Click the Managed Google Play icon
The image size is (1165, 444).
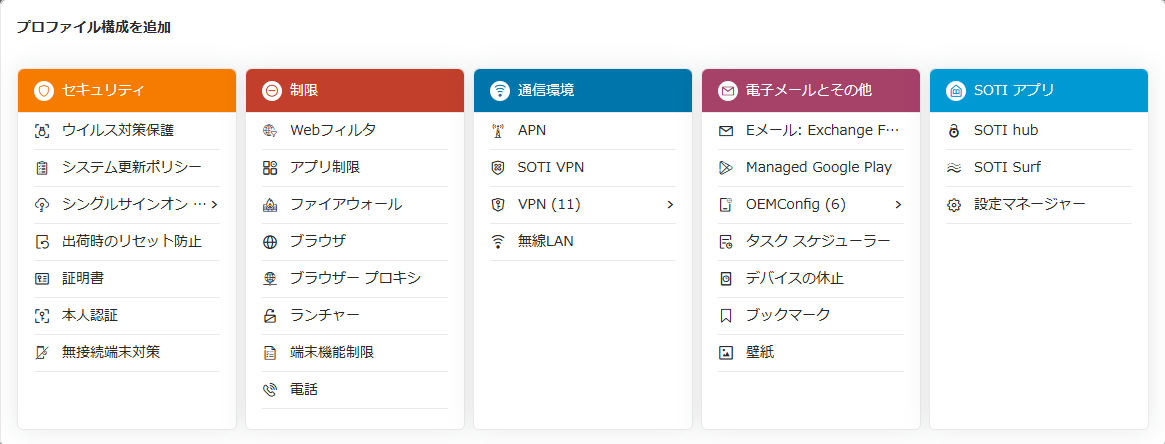click(726, 168)
